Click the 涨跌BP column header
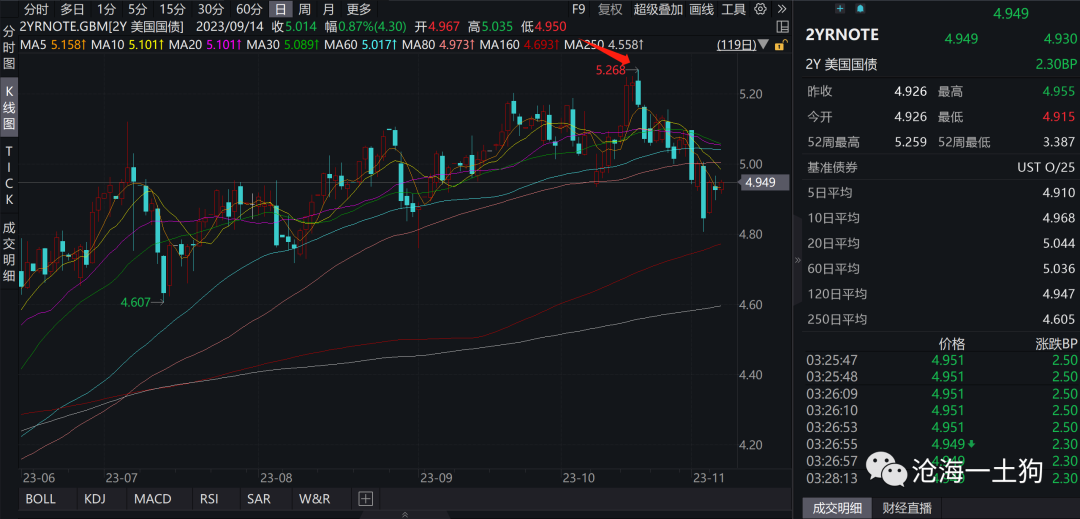The width and height of the screenshot is (1080, 519). coord(1056,344)
